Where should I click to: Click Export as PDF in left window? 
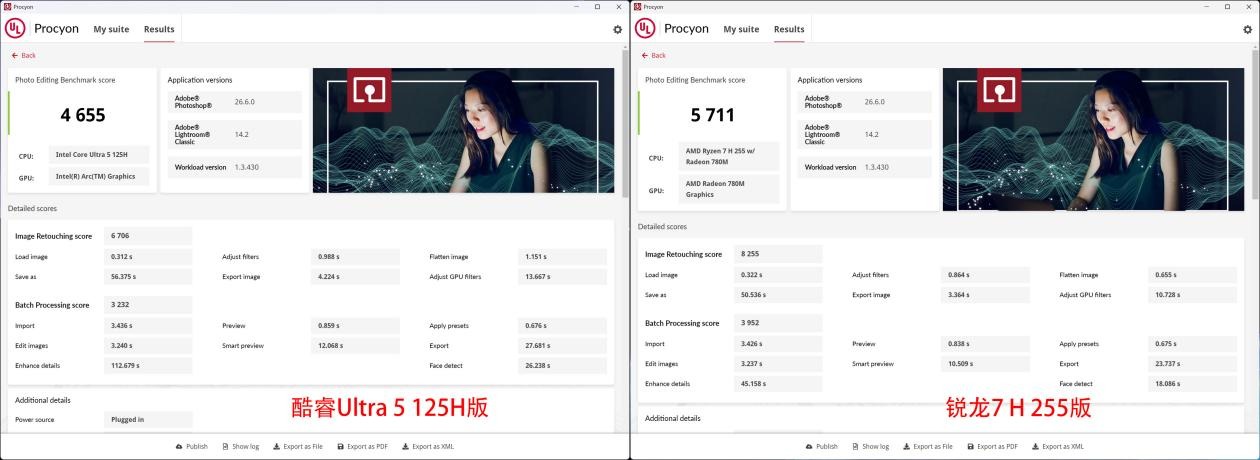click(x=363, y=446)
